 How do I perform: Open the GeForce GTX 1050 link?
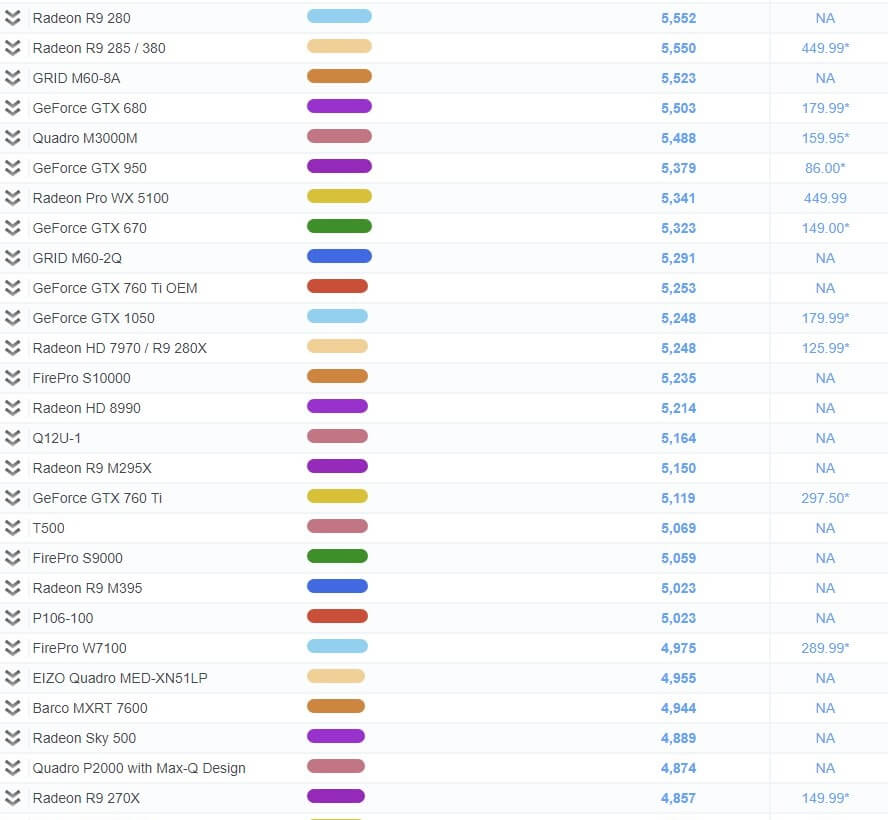(93, 318)
